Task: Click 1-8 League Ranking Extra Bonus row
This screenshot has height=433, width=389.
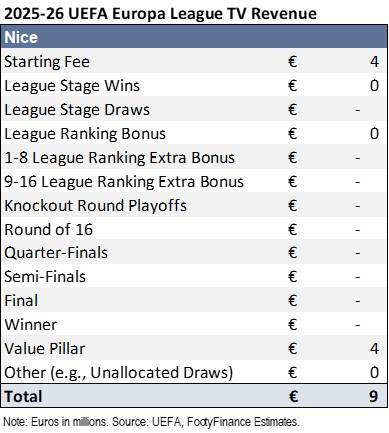Action: [x=194, y=158]
